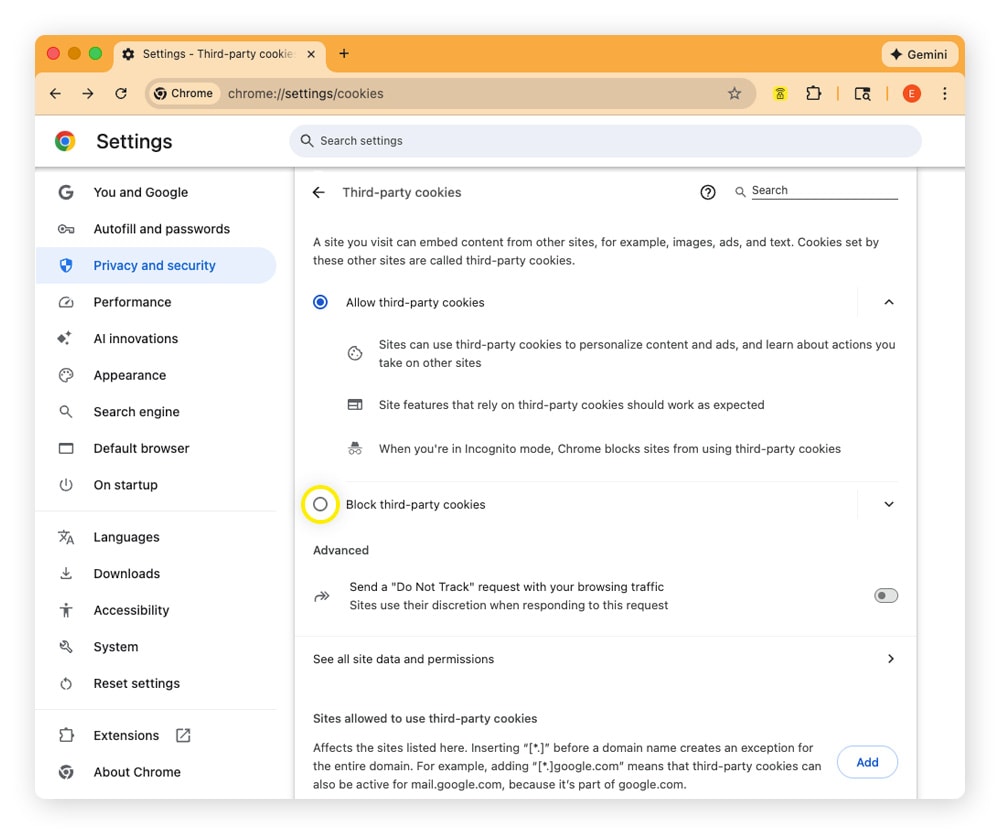This screenshot has height=834, width=1000.
Task: Collapse the Allow third-party cookies section
Action: pos(888,301)
